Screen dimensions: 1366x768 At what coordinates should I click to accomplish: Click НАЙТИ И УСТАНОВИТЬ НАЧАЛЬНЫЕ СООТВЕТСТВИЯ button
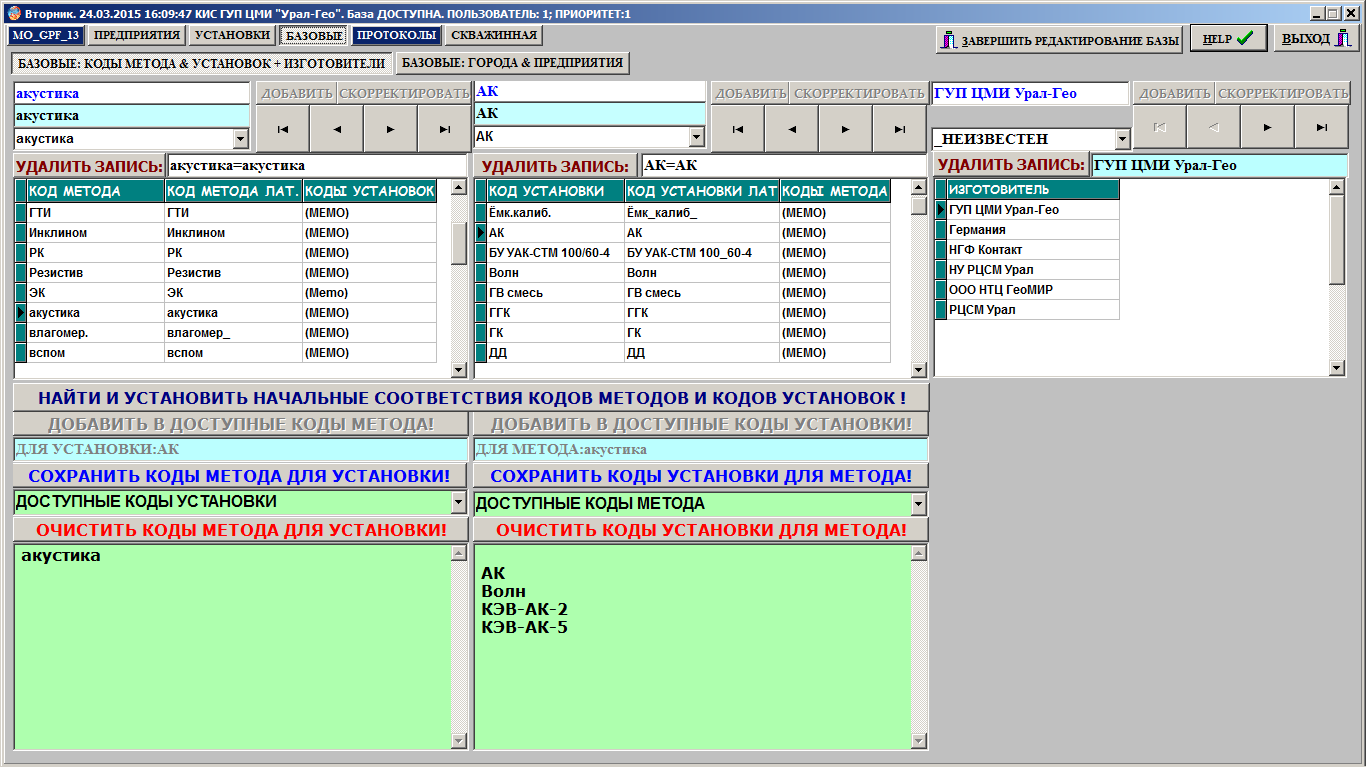pyautogui.click(x=471, y=397)
